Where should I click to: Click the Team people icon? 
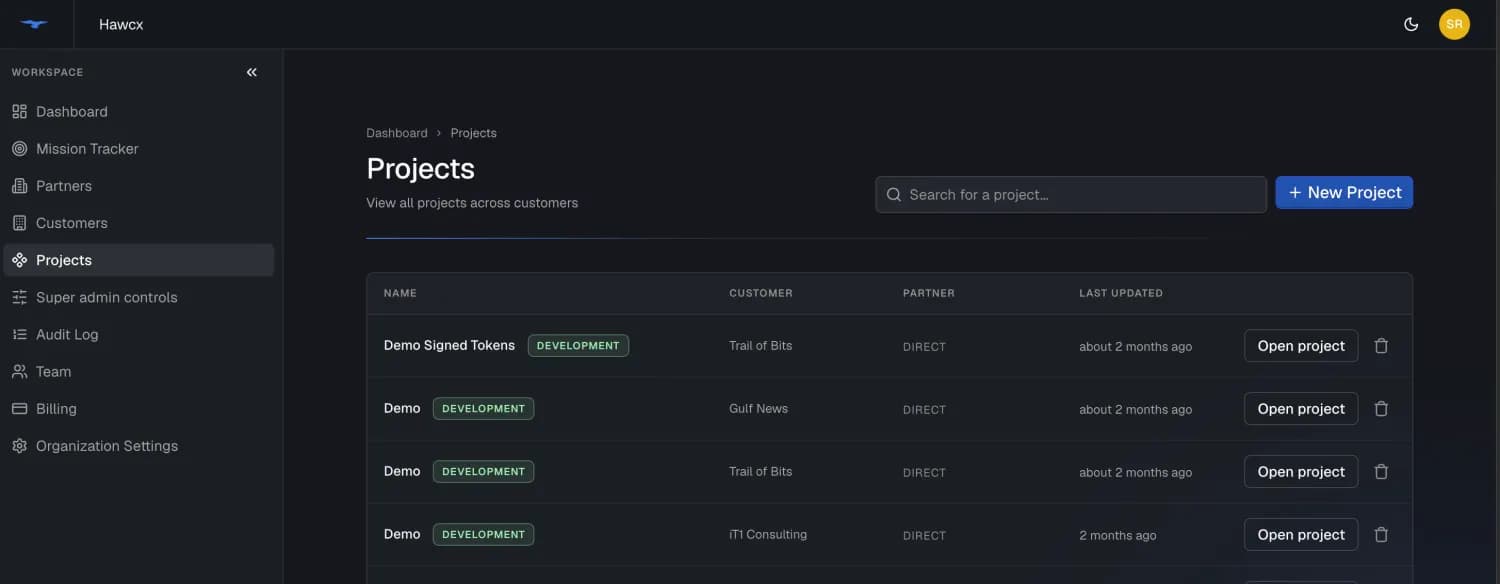19,371
